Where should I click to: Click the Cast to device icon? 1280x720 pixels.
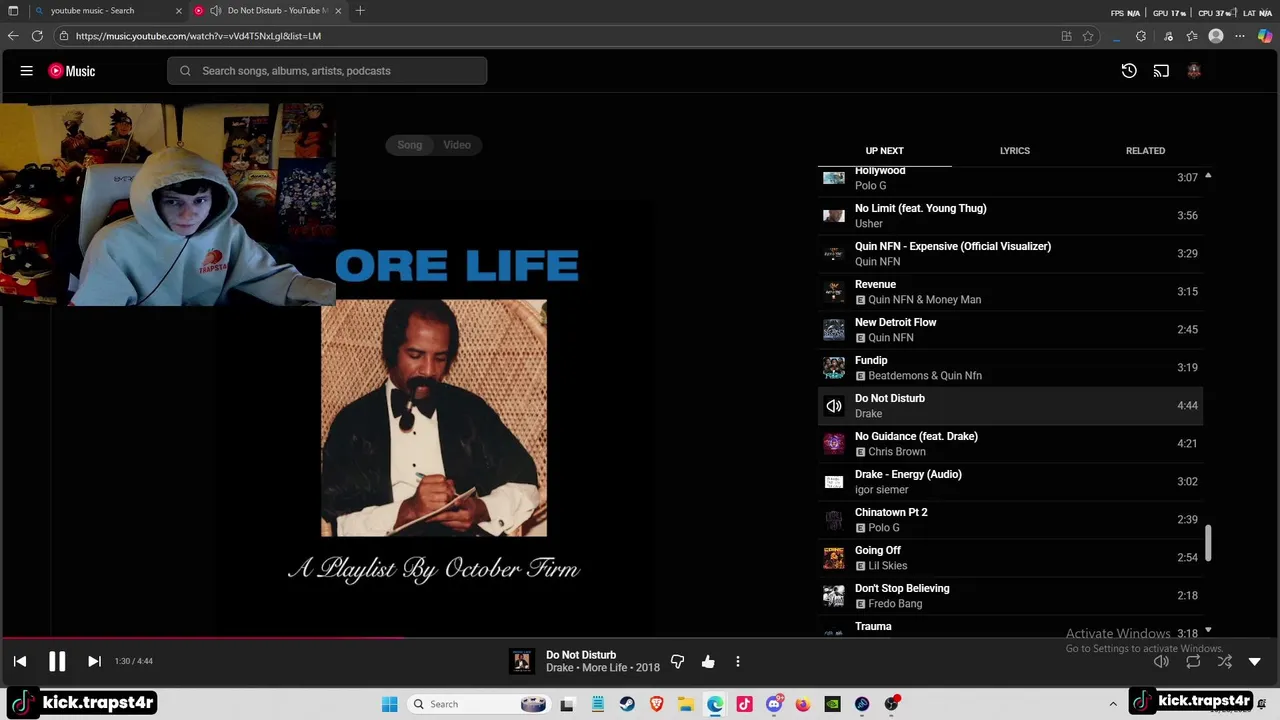click(1161, 71)
